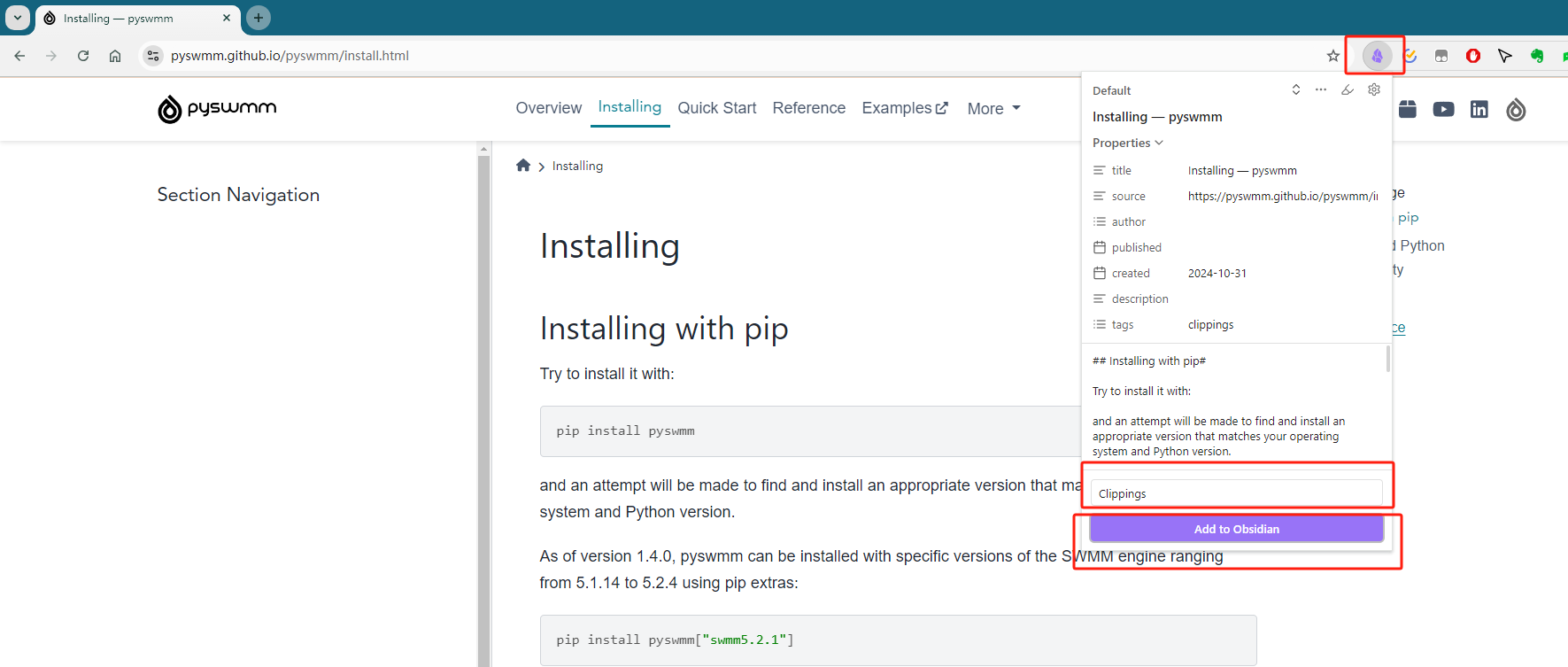1568x667 pixels.
Task: Click the clippings tag value
Action: pos(1210,325)
